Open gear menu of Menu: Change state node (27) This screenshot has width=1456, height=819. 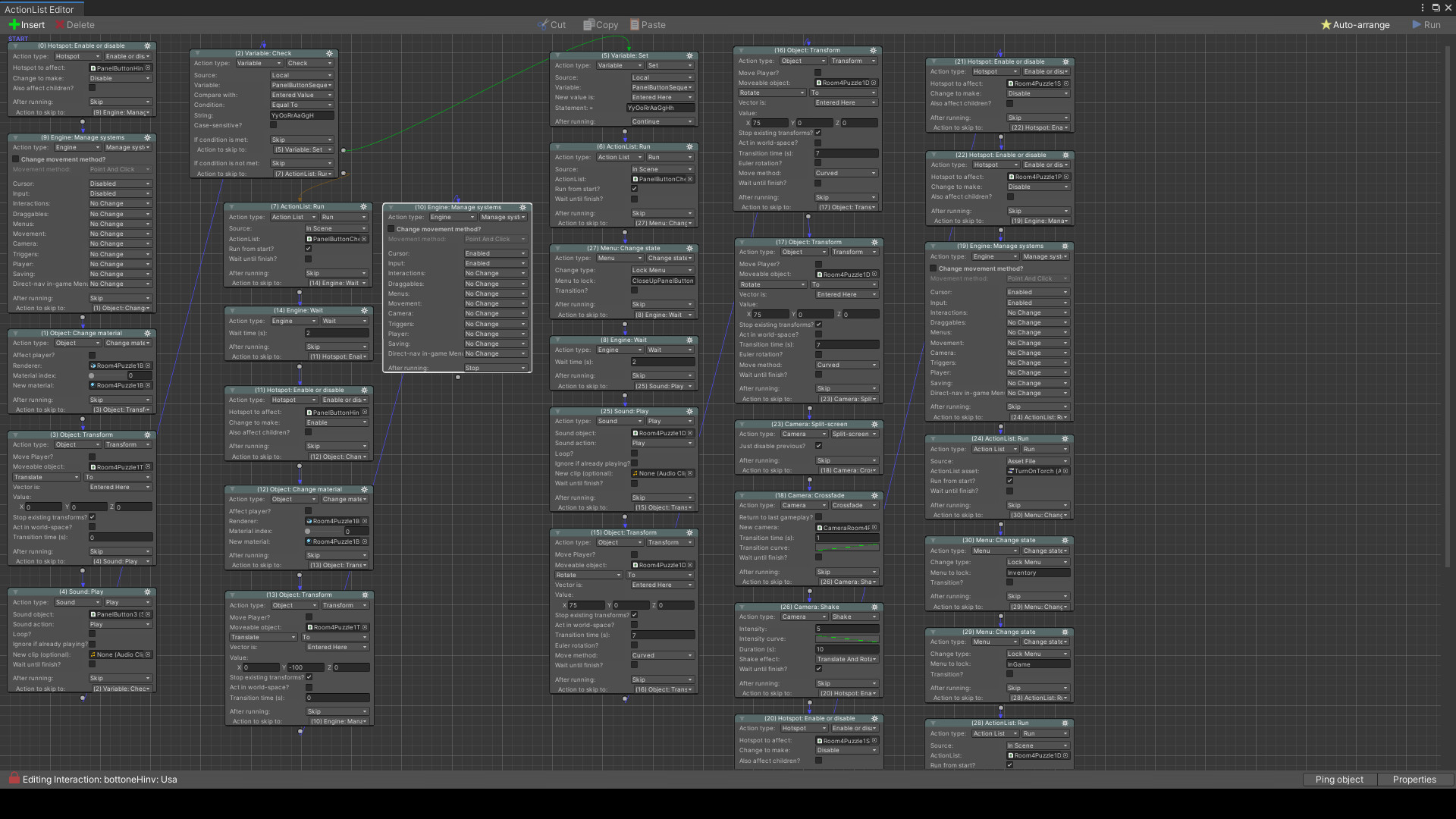pos(689,249)
